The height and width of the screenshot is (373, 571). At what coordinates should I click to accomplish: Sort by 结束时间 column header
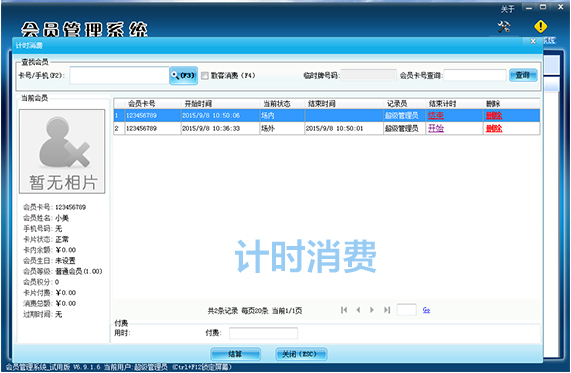(321, 104)
